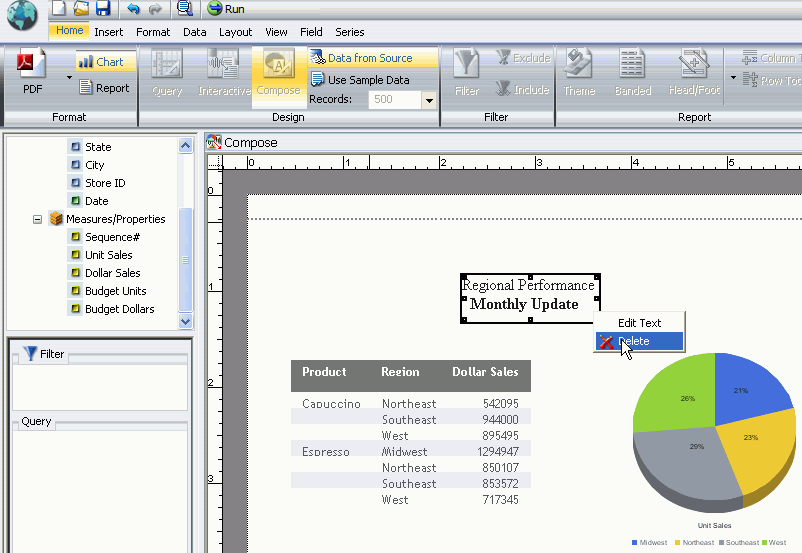802x553 pixels.
Task: Click the Records value field
Action: 394,100
